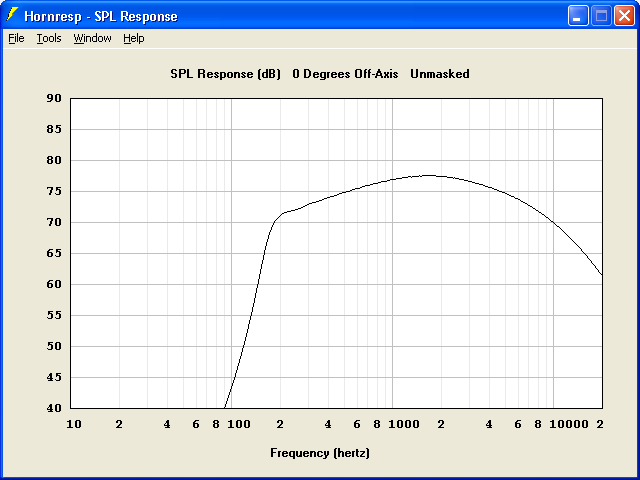Open the File menu
The width and height of the screenshot is (640, 480).
tap(16, 38)
